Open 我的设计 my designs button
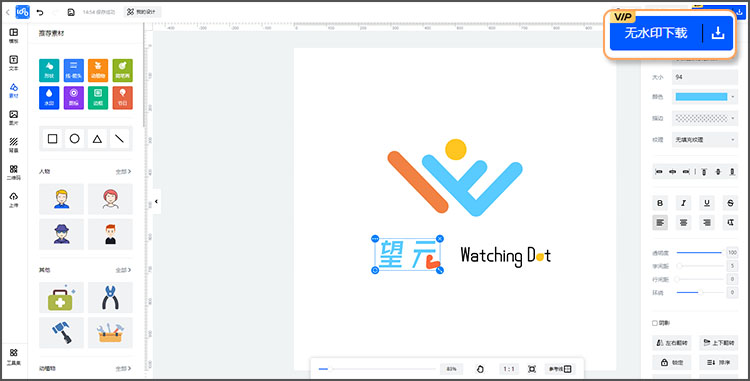750x381 pixels. point(142,12)
